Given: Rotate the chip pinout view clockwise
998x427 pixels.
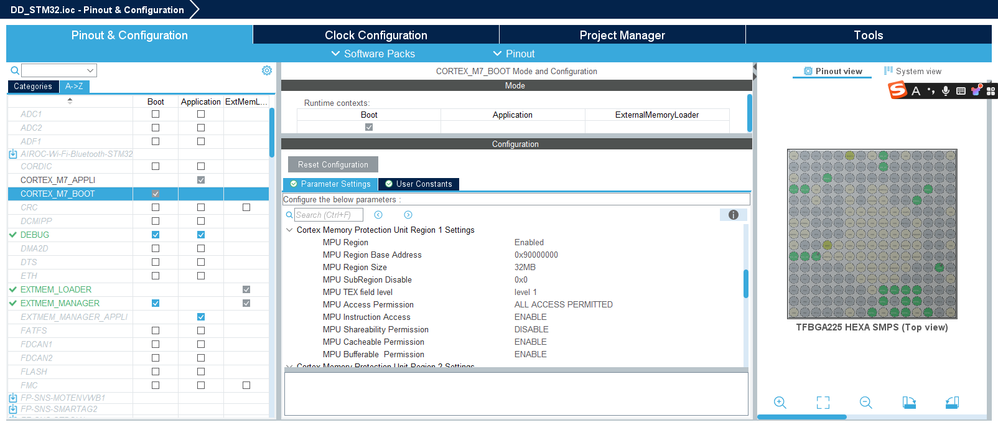Looking at the screenshot, I should (x=909, y=402).
